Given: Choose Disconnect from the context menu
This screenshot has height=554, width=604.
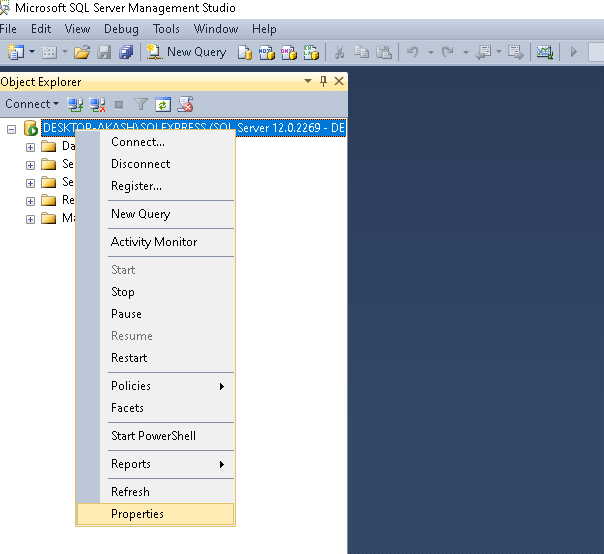Looking at the screenshot, I should click(x=155, y=164).
